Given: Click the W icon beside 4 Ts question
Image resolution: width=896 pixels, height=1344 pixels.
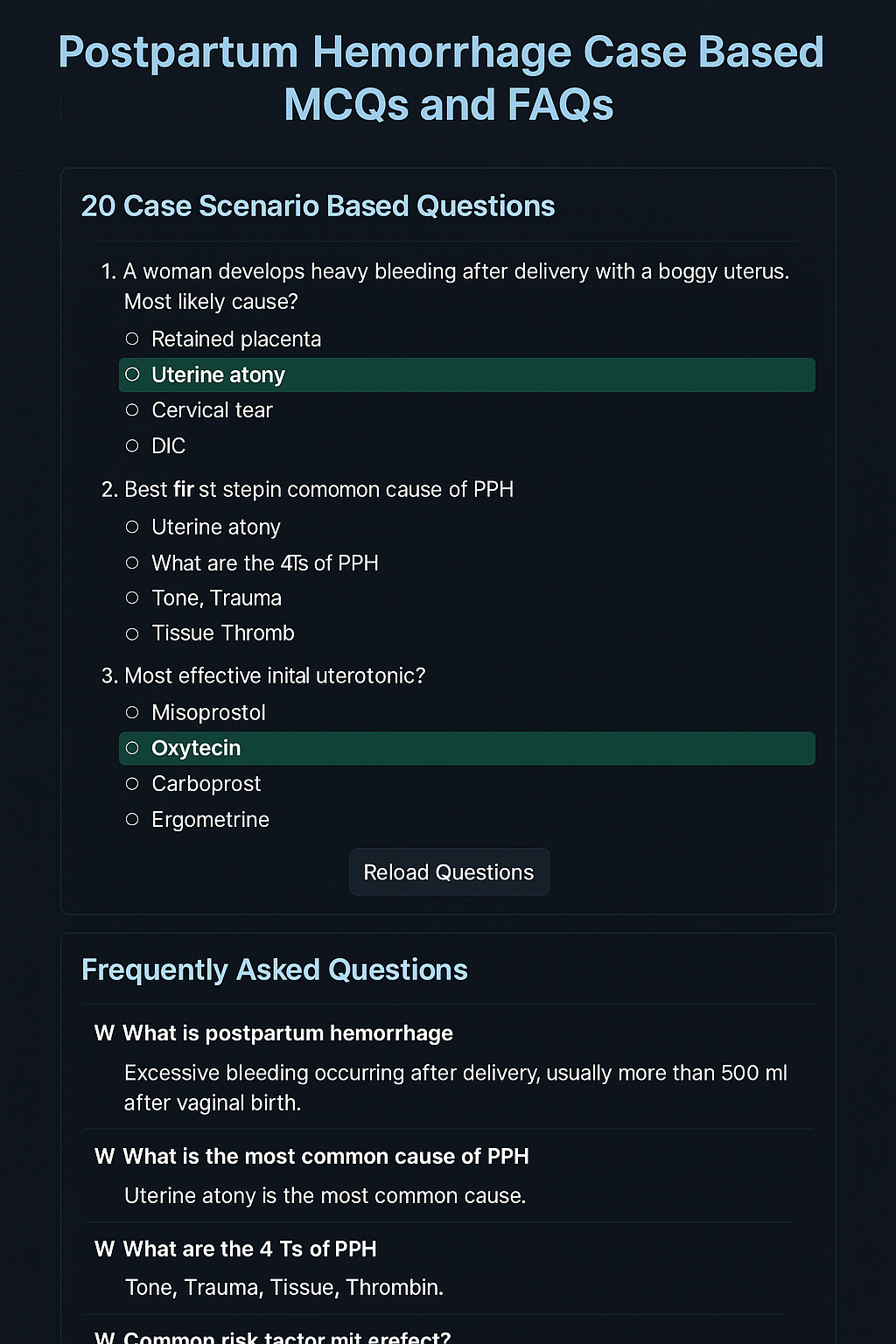Looking at the screenshot, I should pyautogui.click(x=104, y=1249).
